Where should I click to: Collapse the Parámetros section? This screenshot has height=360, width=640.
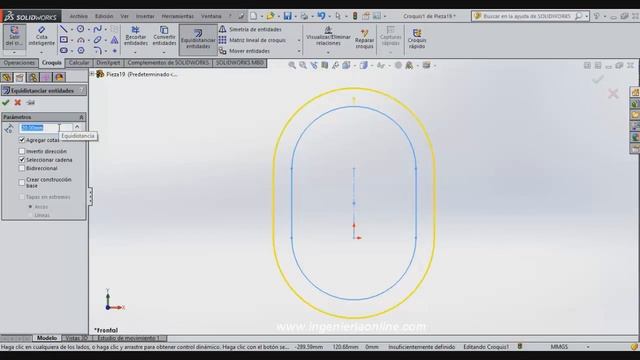[x=81, y=117]
